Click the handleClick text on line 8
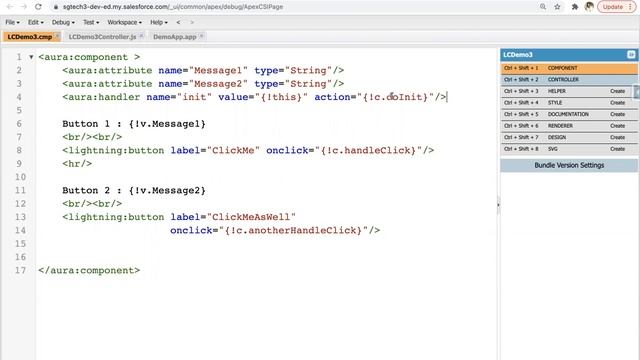This screenshot has width=640, height=360. (377, 150)
